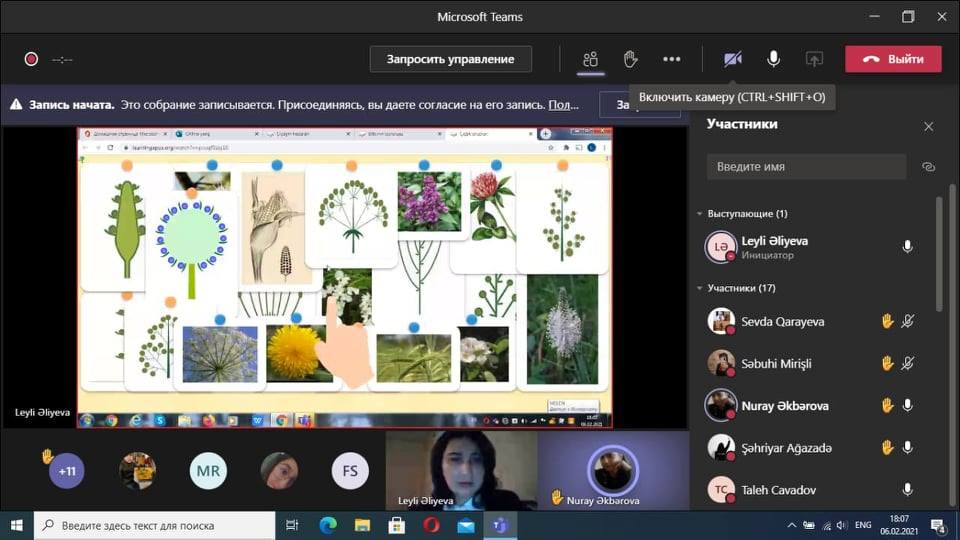
Task: Click the Введите имя search field
Action: [805, 167]
